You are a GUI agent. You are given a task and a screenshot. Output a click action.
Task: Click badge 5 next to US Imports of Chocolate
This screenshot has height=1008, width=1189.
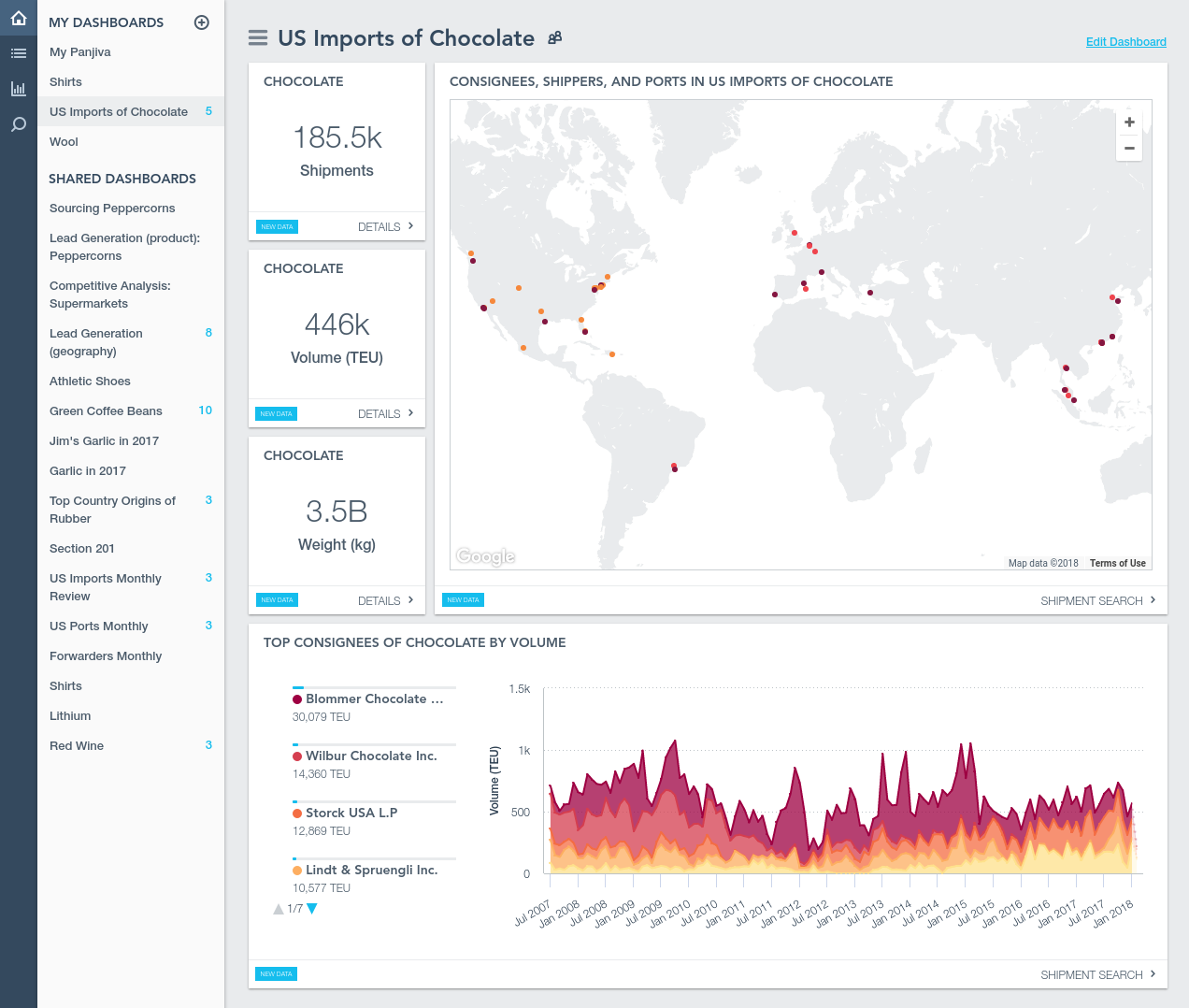coord(208,111)
